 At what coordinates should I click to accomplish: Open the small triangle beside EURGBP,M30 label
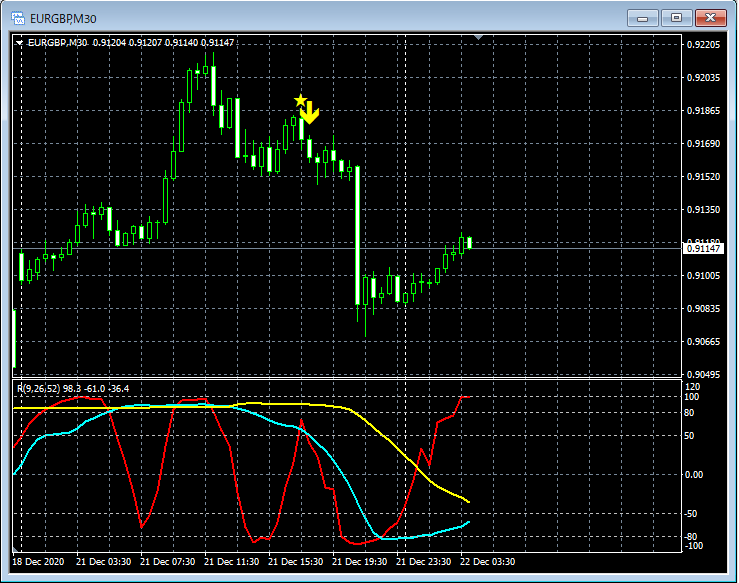click(19, 42)
